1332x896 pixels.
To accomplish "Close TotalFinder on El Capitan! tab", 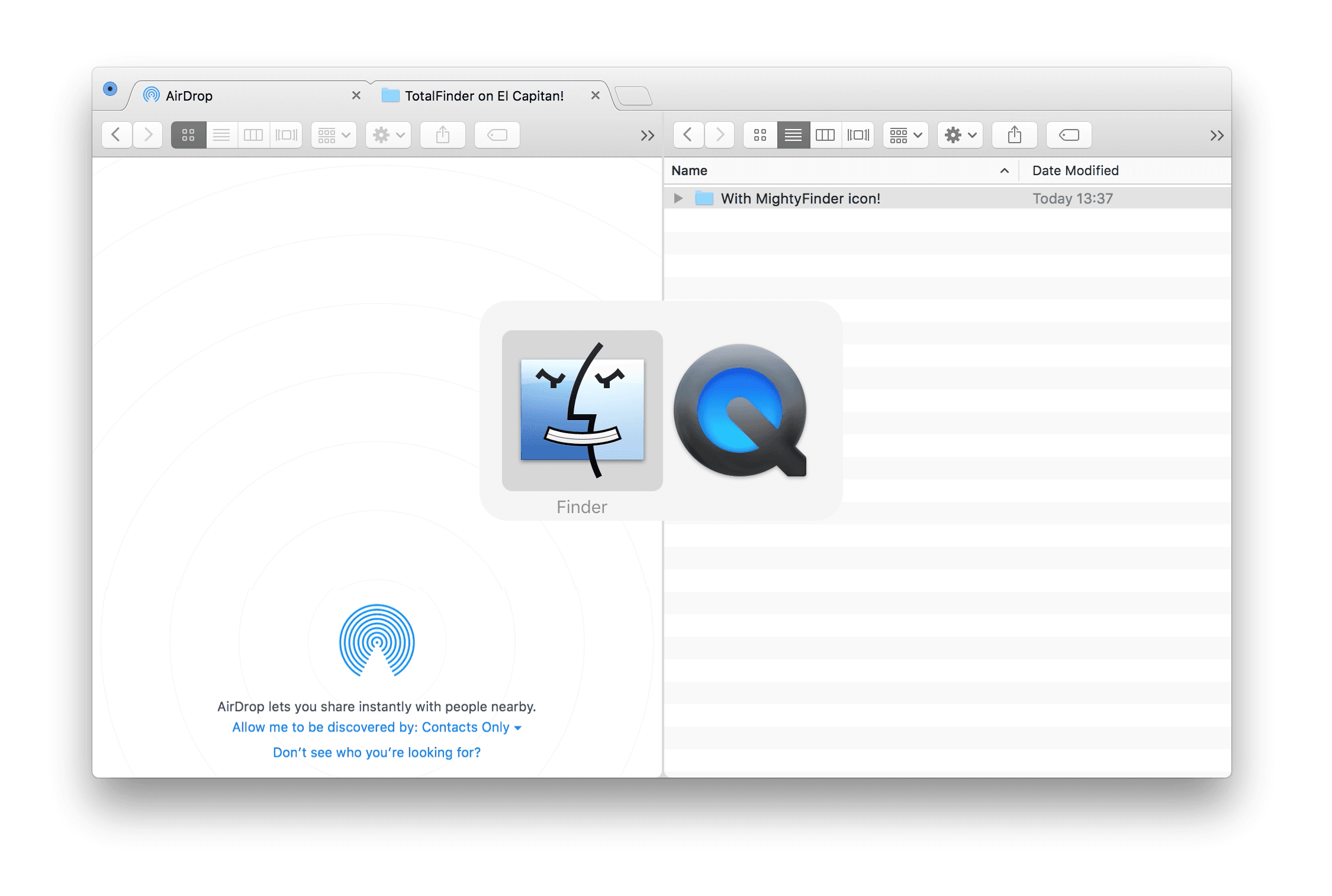I will (596, 95).
